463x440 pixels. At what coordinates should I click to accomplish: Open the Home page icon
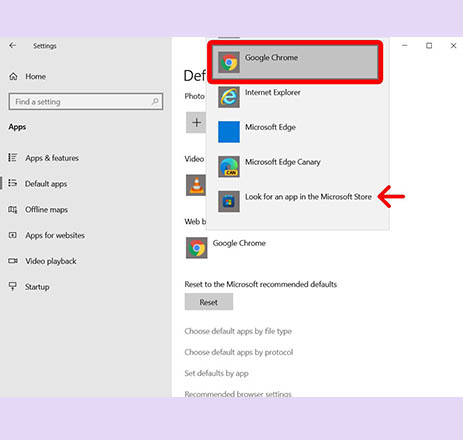[13, 76]
